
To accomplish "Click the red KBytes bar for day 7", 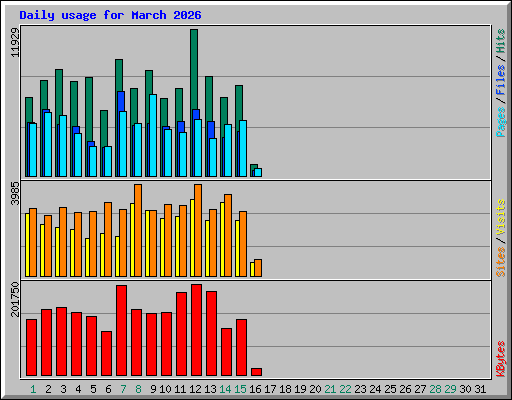I will pyautogui.click(x=121, y=330).
